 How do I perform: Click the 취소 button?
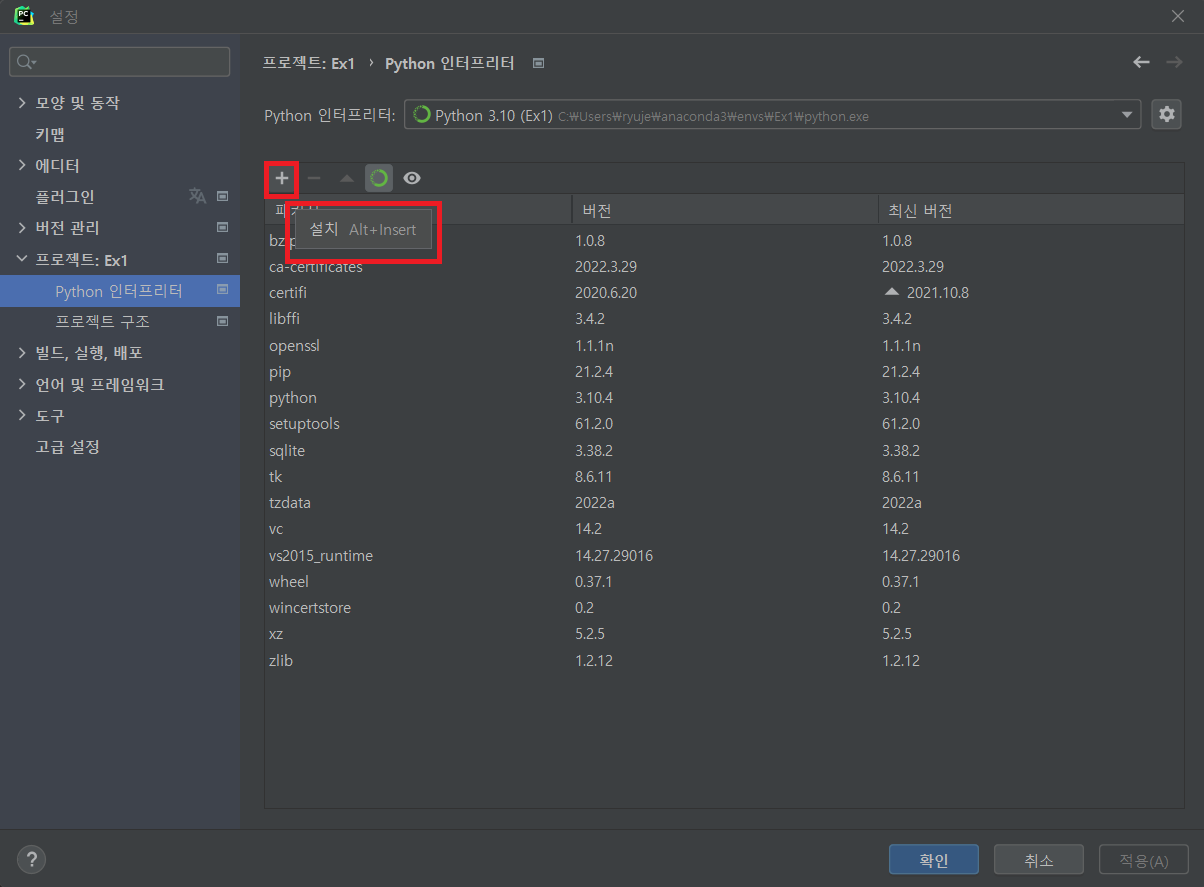[x=1039, y=860]
